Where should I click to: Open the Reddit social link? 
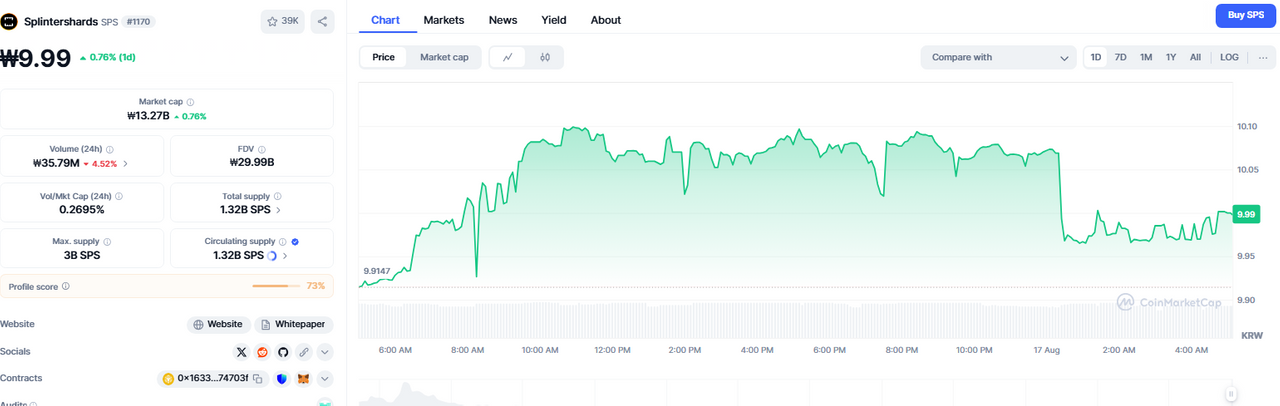262,352
